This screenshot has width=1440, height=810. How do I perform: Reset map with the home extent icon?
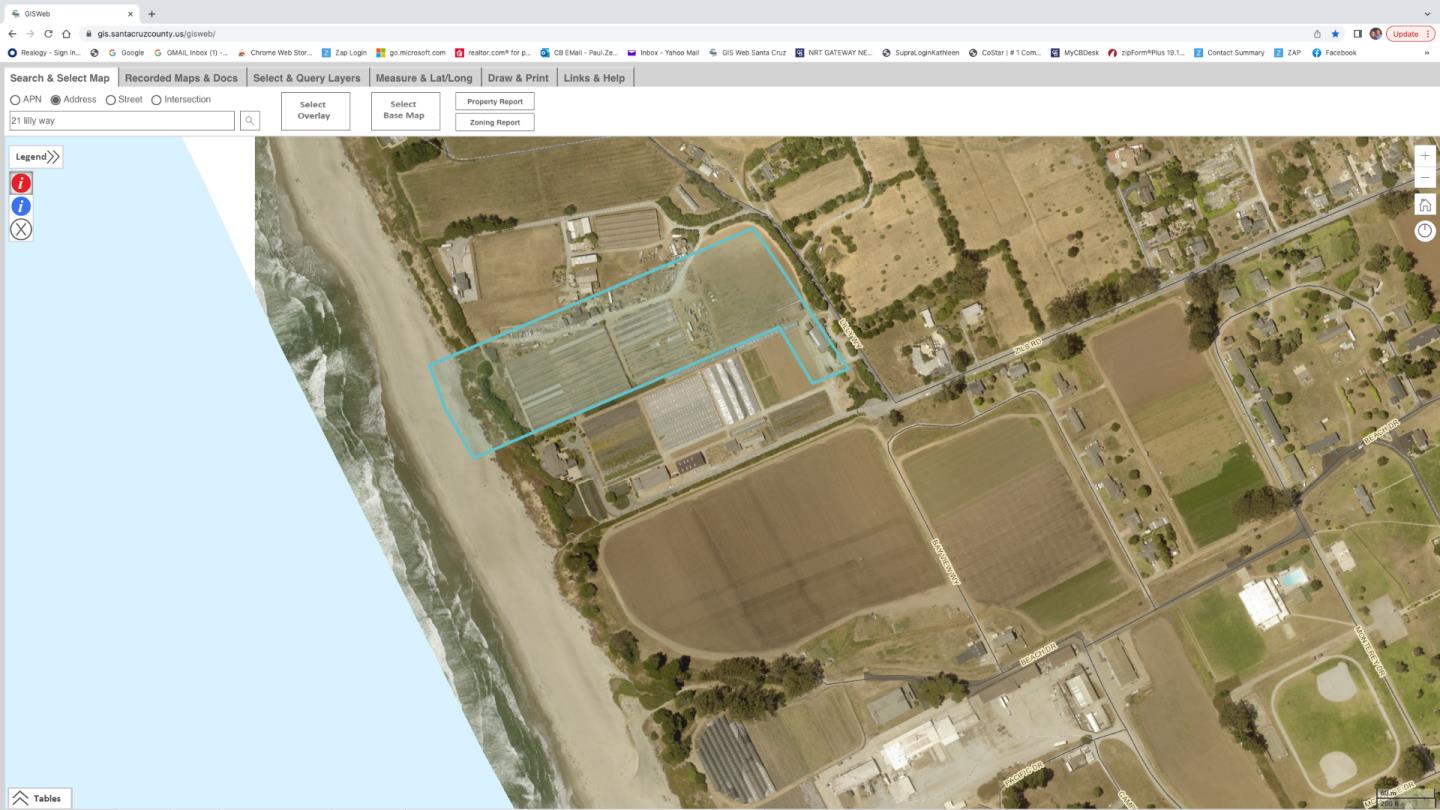tap(1425, 205)
